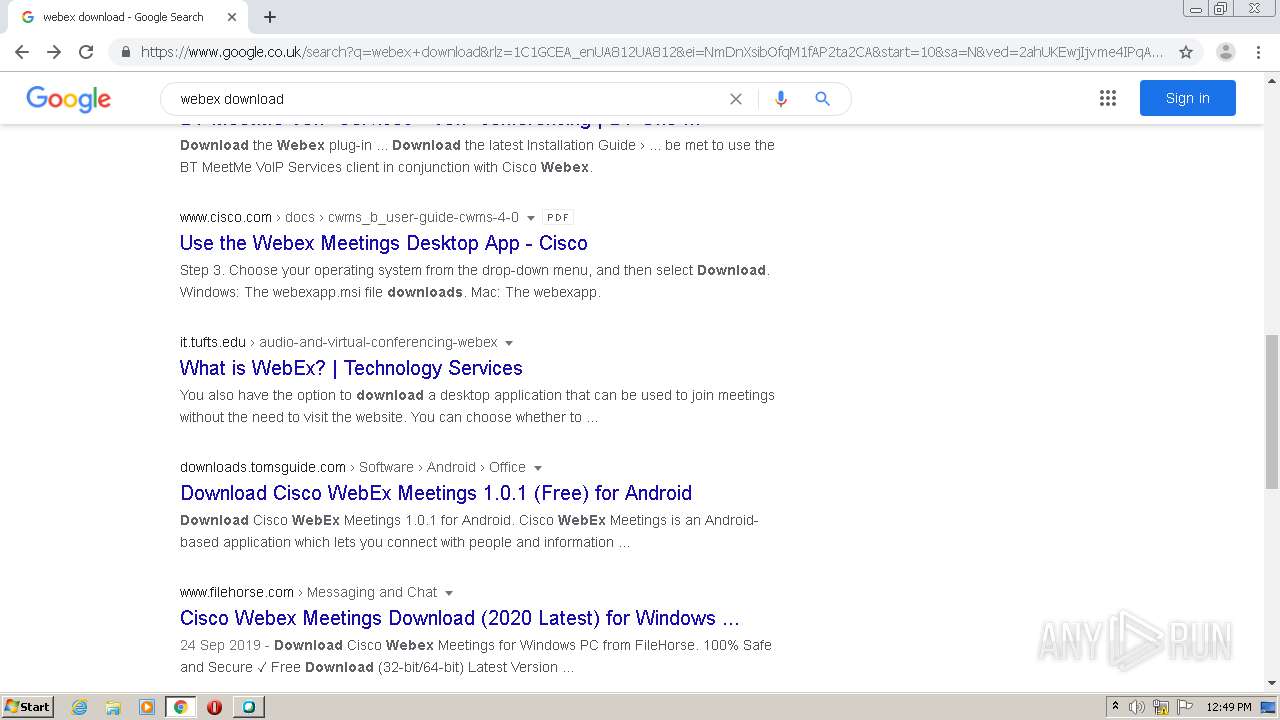The image size is (1280, 720).
Task: Click the www.cisco.com URL text
Action: click(226, 217)
